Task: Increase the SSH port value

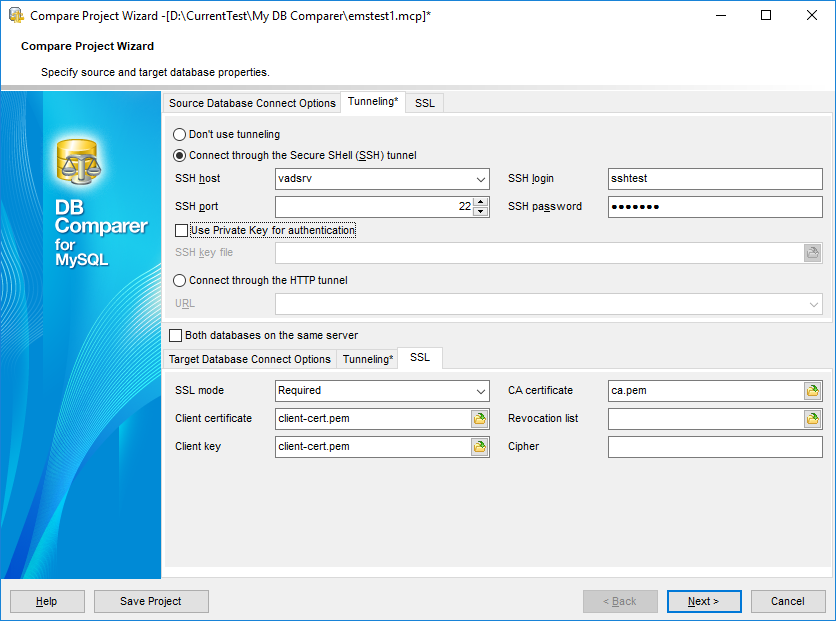Action: [x=481, y=202]
